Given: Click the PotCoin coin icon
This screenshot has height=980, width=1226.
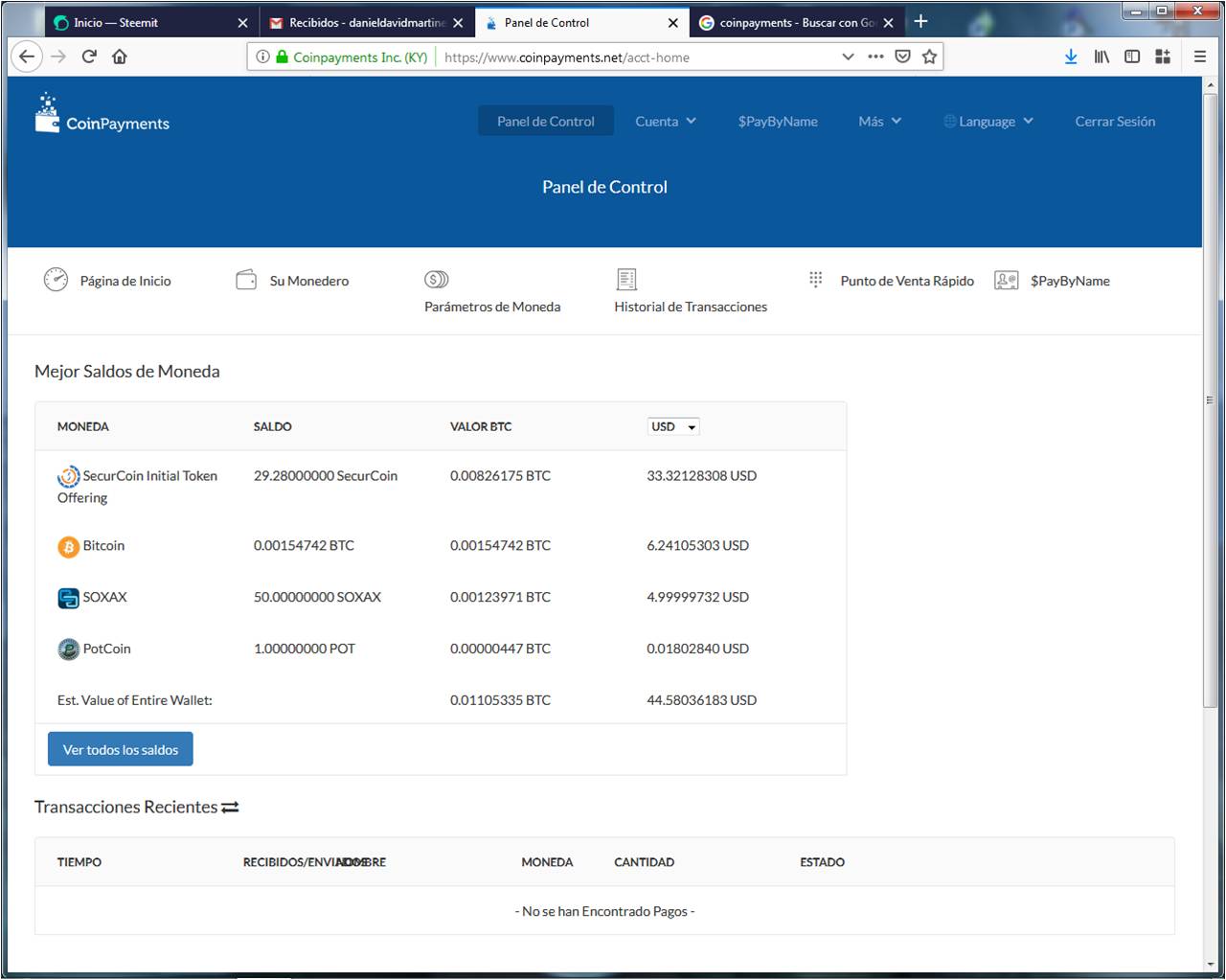Looking at the screenshot, I should 68,650.
